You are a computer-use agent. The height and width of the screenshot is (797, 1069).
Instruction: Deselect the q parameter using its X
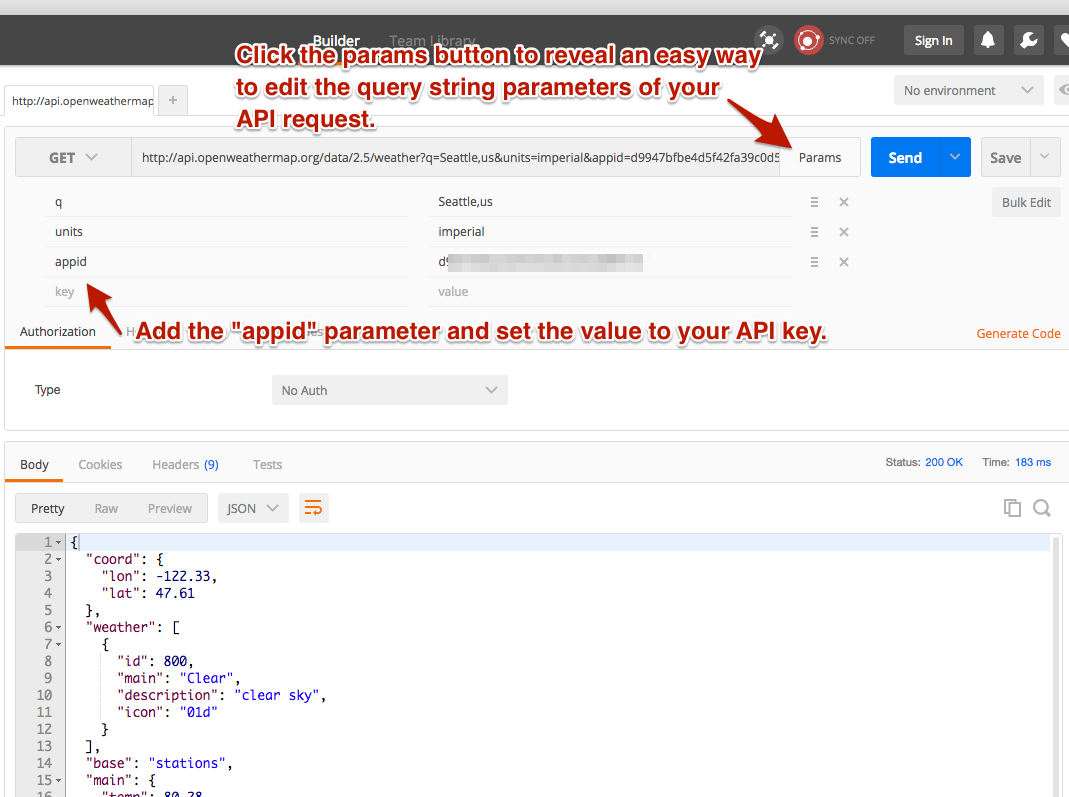click(843, 201)
